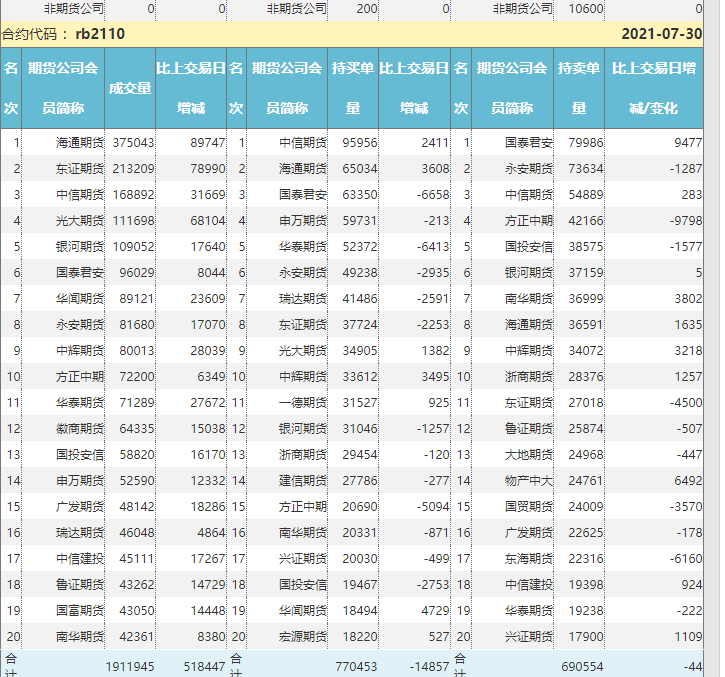The image size is (725, 677).
Task: Click 广发期货 volume 48142
Action: pyautogui.click(x=136, y=507)
